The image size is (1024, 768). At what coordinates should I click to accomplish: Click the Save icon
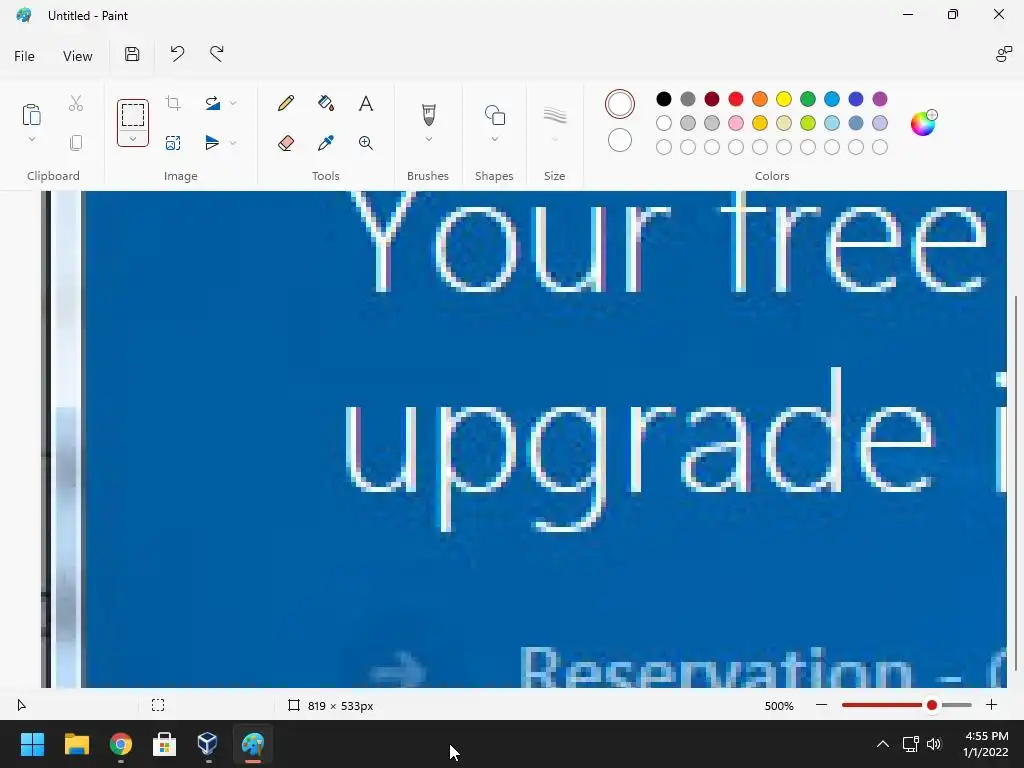[x=132, y=54]
